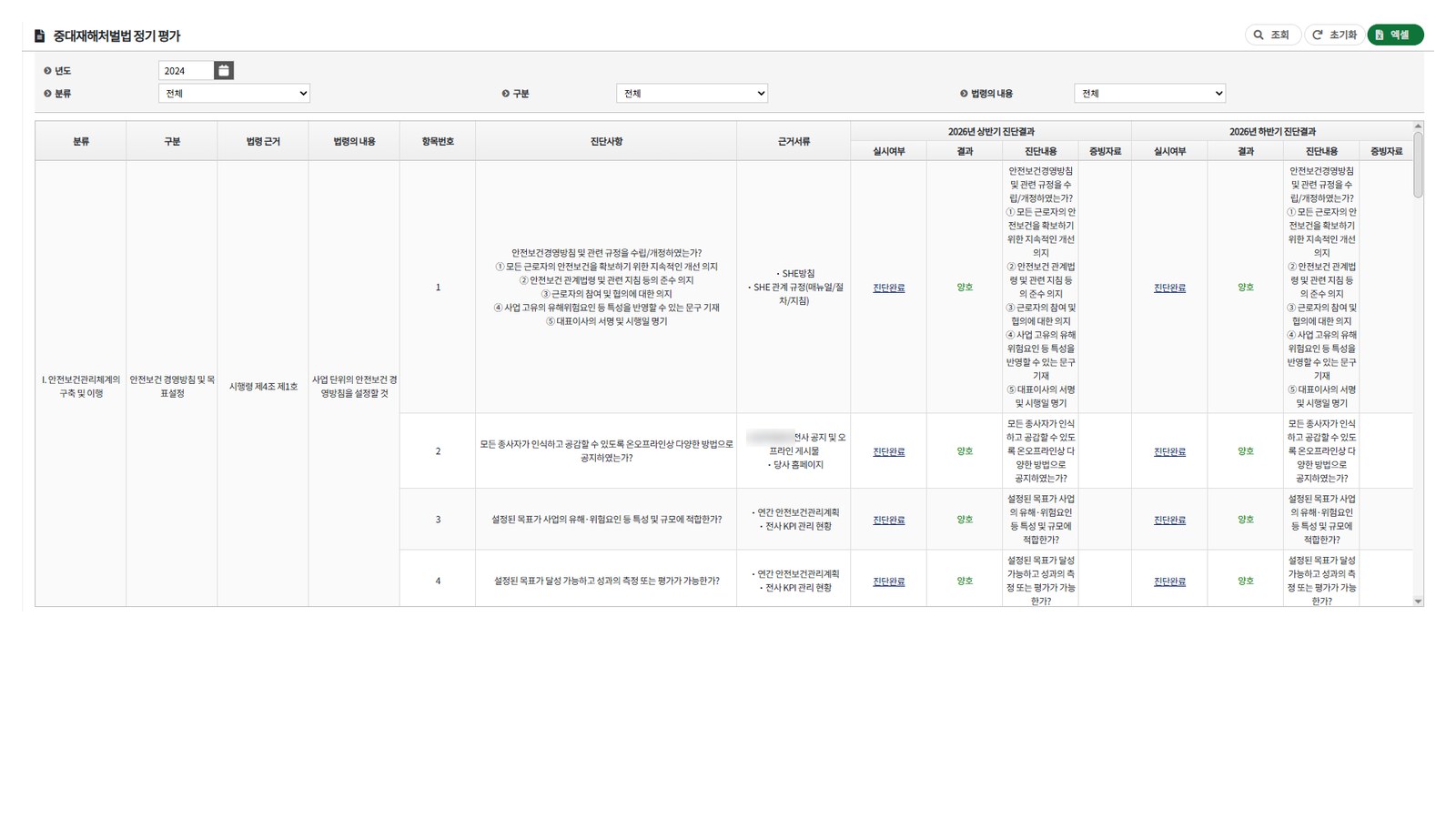1456x819 pixels.
Task: Click the 항목번호 column header
Action: pyautogui.click(x=438, y=141)
